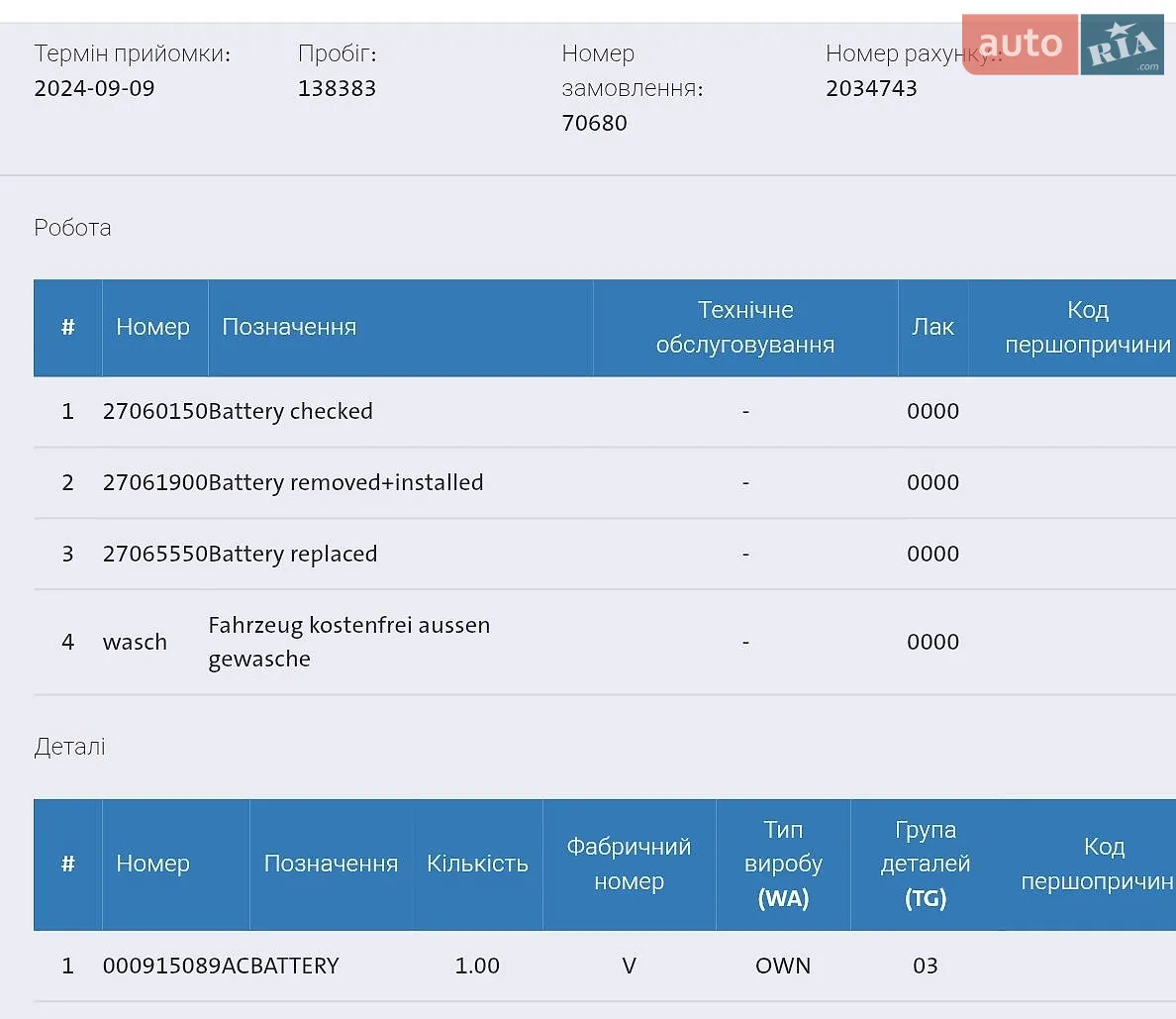Select work number 27065550
Viewport: 1176px width, 1019px height.
tap(155, 554)
